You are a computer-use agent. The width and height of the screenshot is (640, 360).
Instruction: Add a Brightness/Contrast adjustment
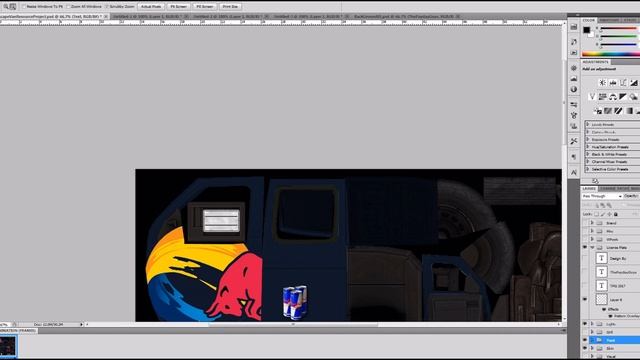click(x=602, y=82)
